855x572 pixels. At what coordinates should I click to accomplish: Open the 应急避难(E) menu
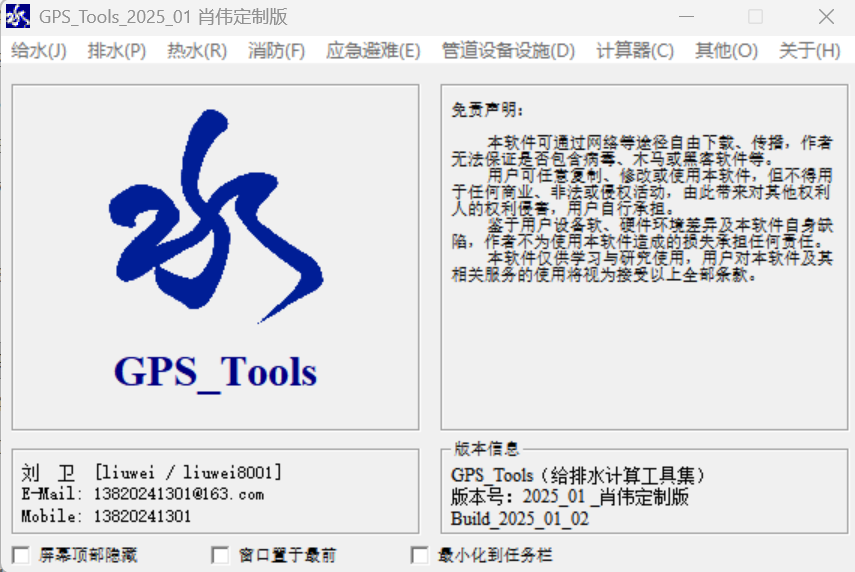[x=373, y=51]
